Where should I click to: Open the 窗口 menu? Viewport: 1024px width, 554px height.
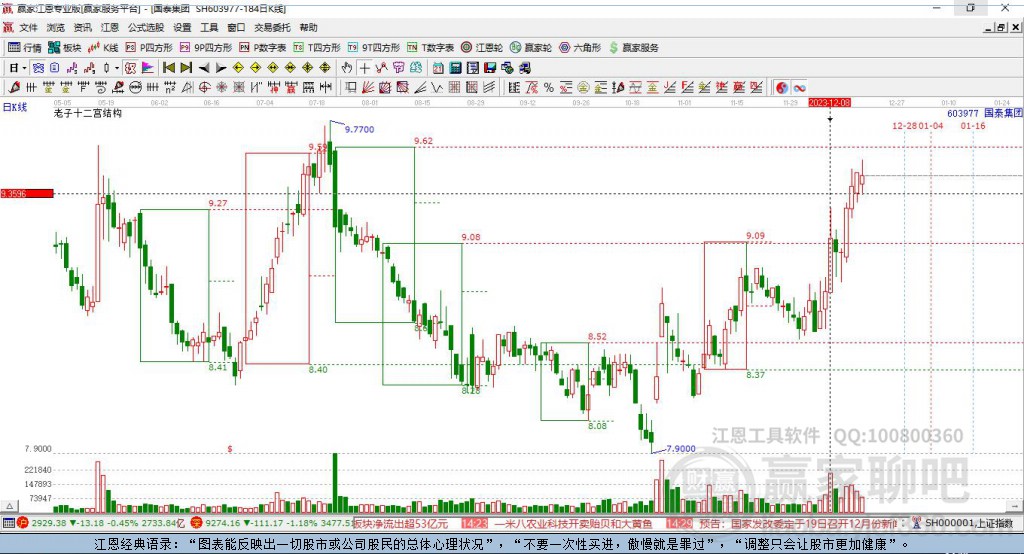pos(236,27)
